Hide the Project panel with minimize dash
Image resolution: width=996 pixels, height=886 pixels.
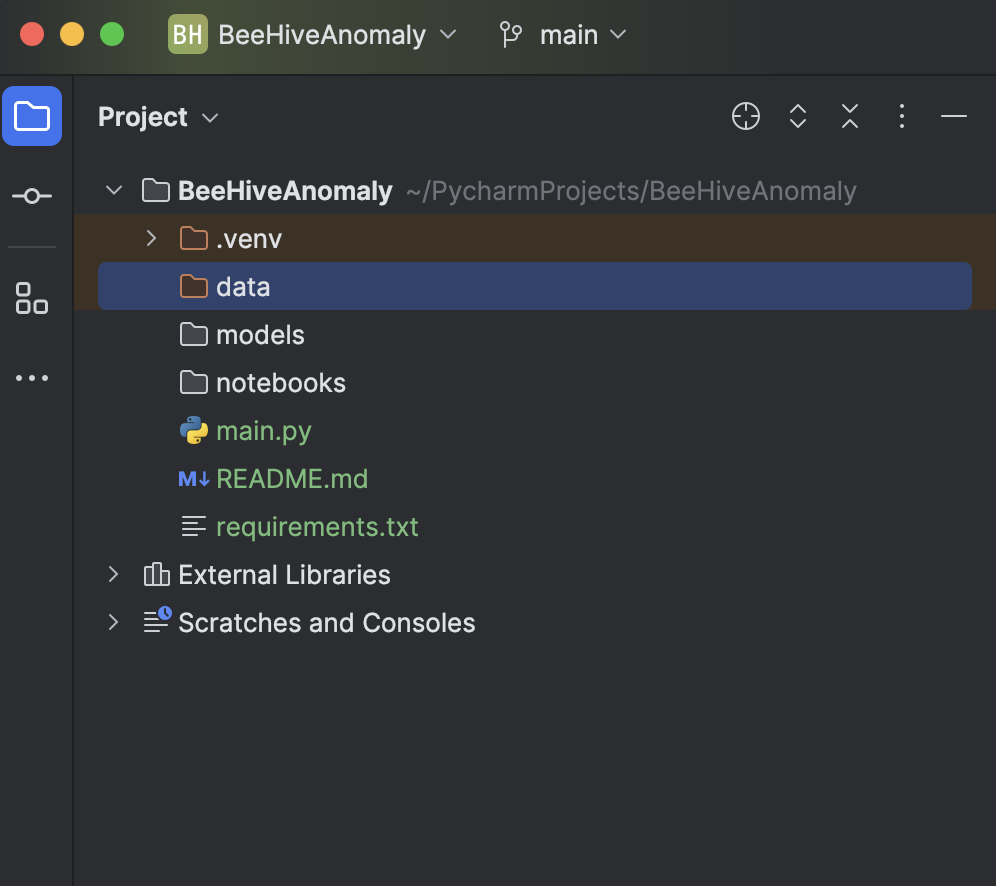[x=954, y=117]
